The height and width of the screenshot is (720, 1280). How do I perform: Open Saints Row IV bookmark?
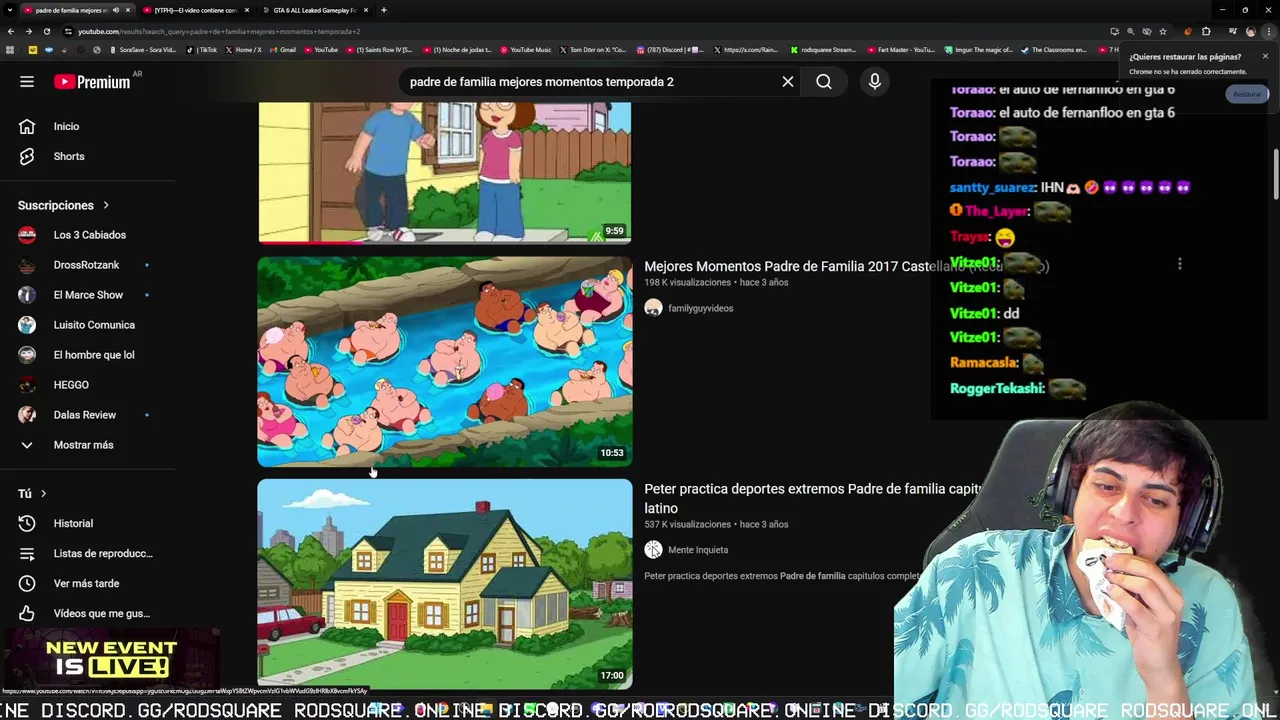pyautogui.click(x=380, y=49)
